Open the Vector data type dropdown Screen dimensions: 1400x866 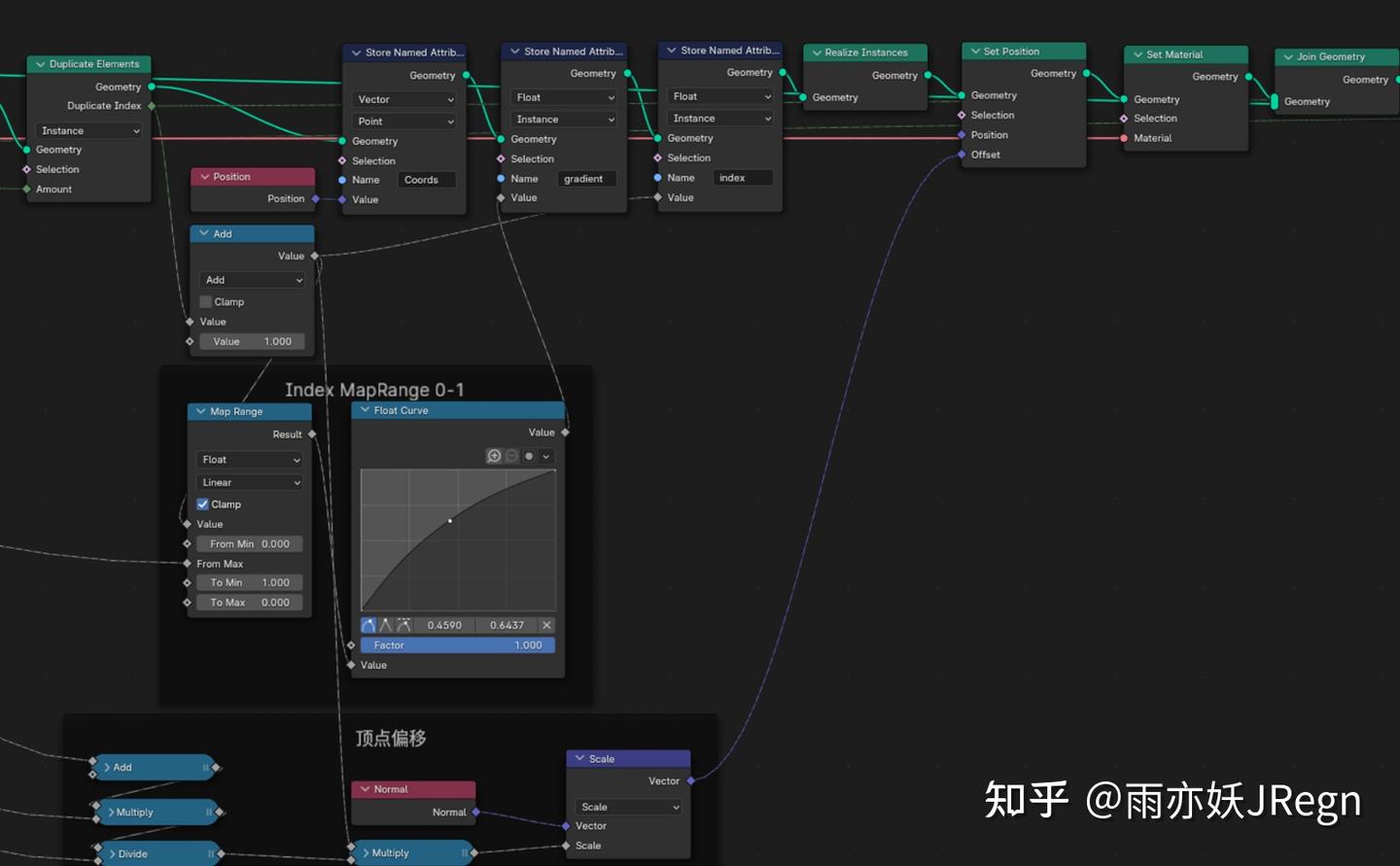pos(403,99)
